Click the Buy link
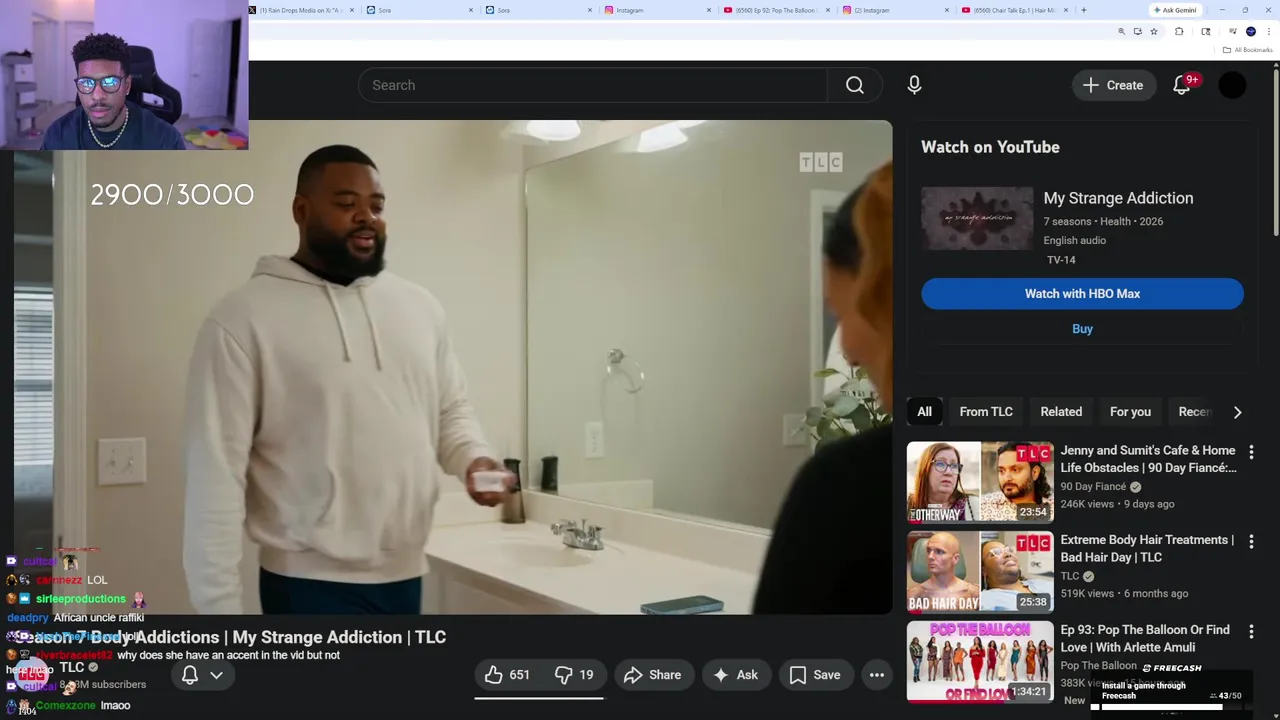This screenshot has width=1280, height=720. (x=1082, y=329)
